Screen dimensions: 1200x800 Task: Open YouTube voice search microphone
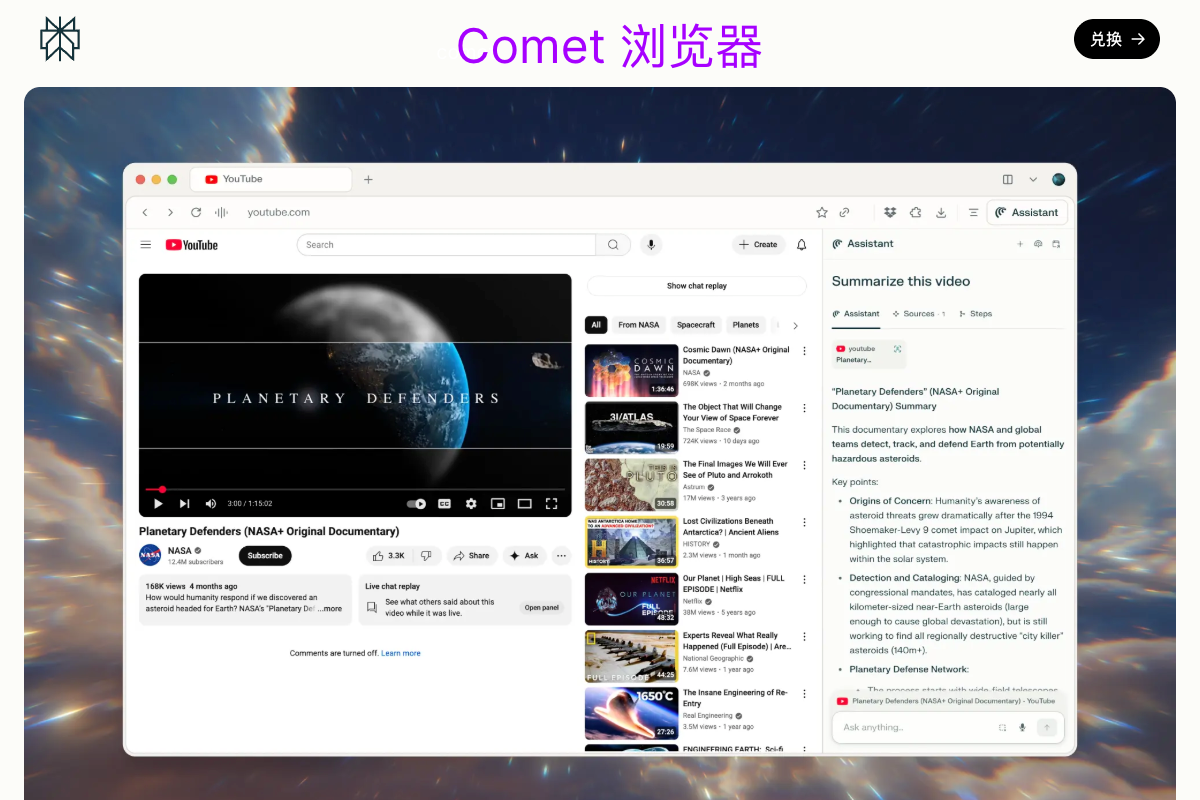tap(651, 244)
